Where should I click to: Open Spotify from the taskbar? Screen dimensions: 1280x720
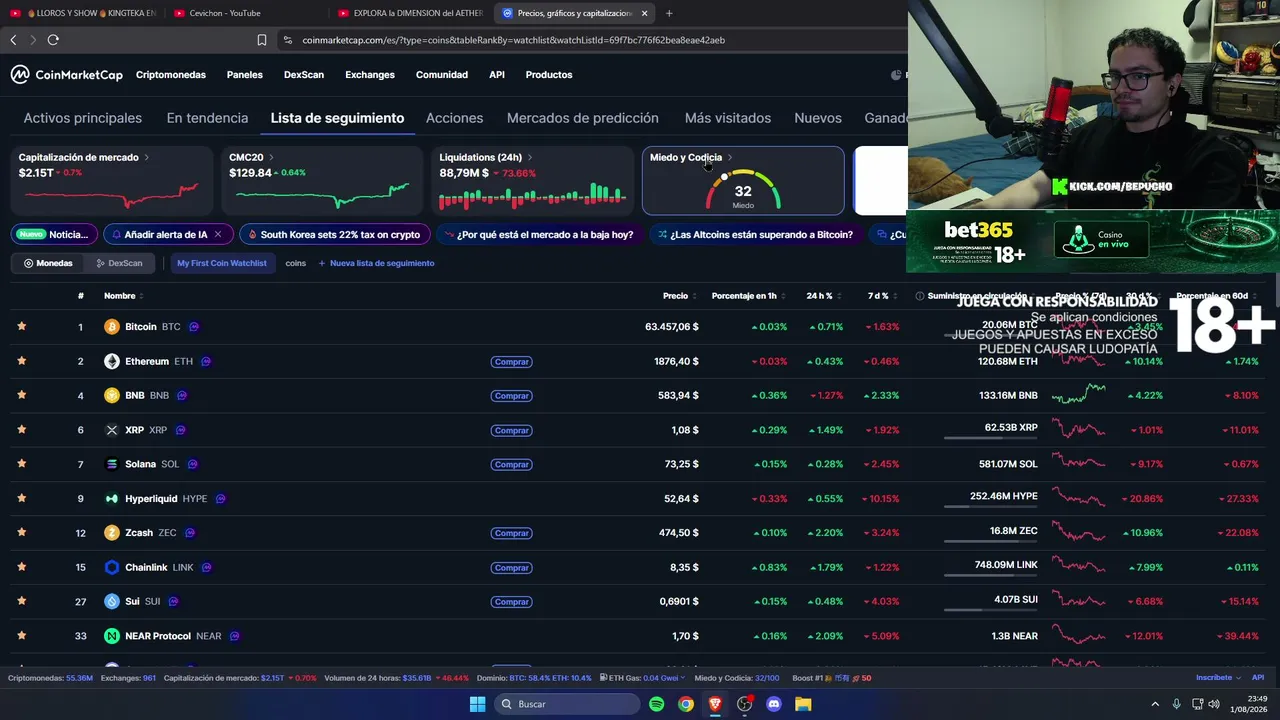tap(656, 704)
